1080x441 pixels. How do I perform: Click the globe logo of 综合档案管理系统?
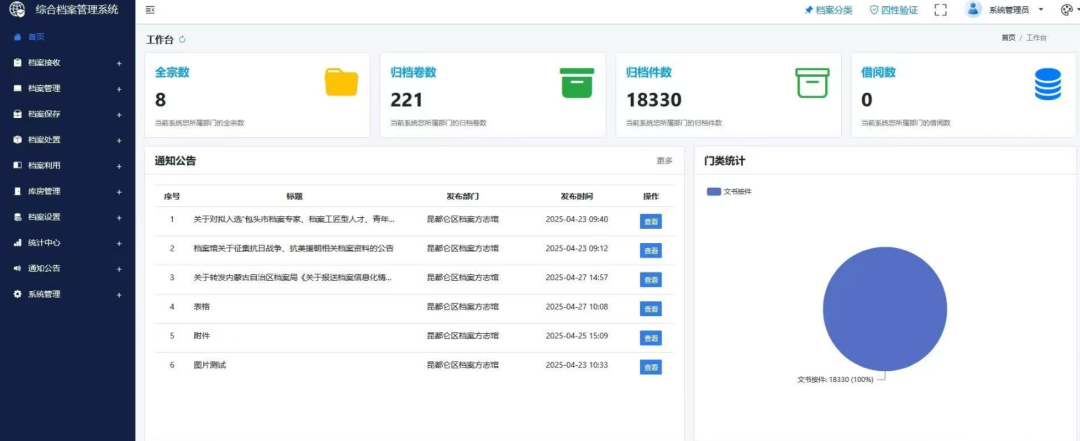click(x=17, y=10)
